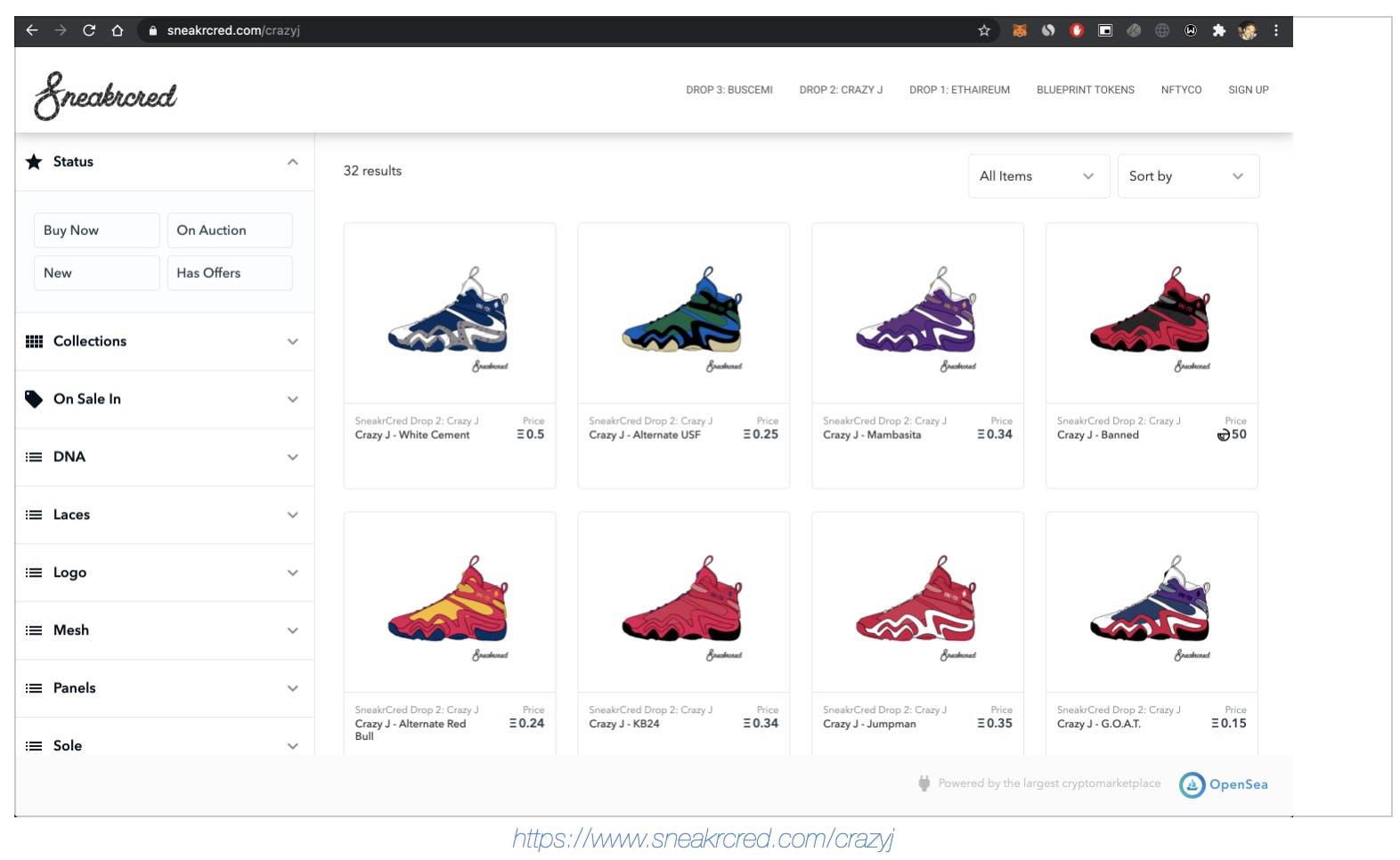1400x860 pixels.
Task: Open Blueprint Tokens menu item
Action: (1085, 90)
